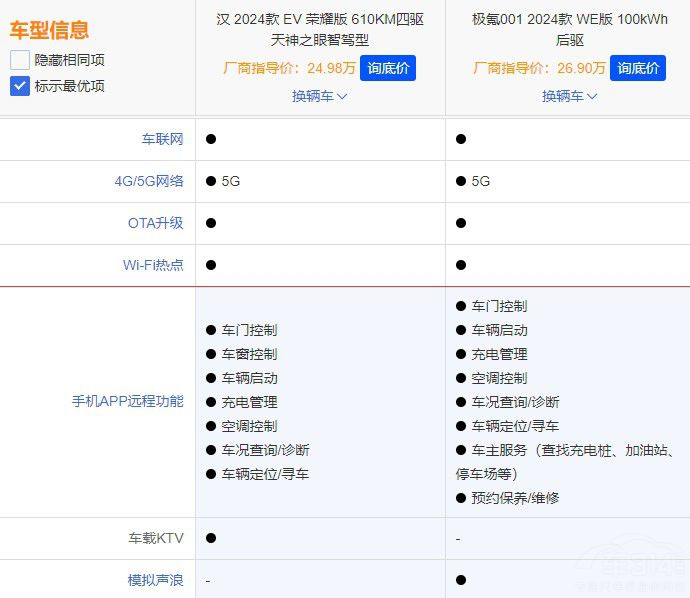690x598 pixels.
Task: Click 询底价 button for 汉 2024款 EV
Action: coord(388,68)
